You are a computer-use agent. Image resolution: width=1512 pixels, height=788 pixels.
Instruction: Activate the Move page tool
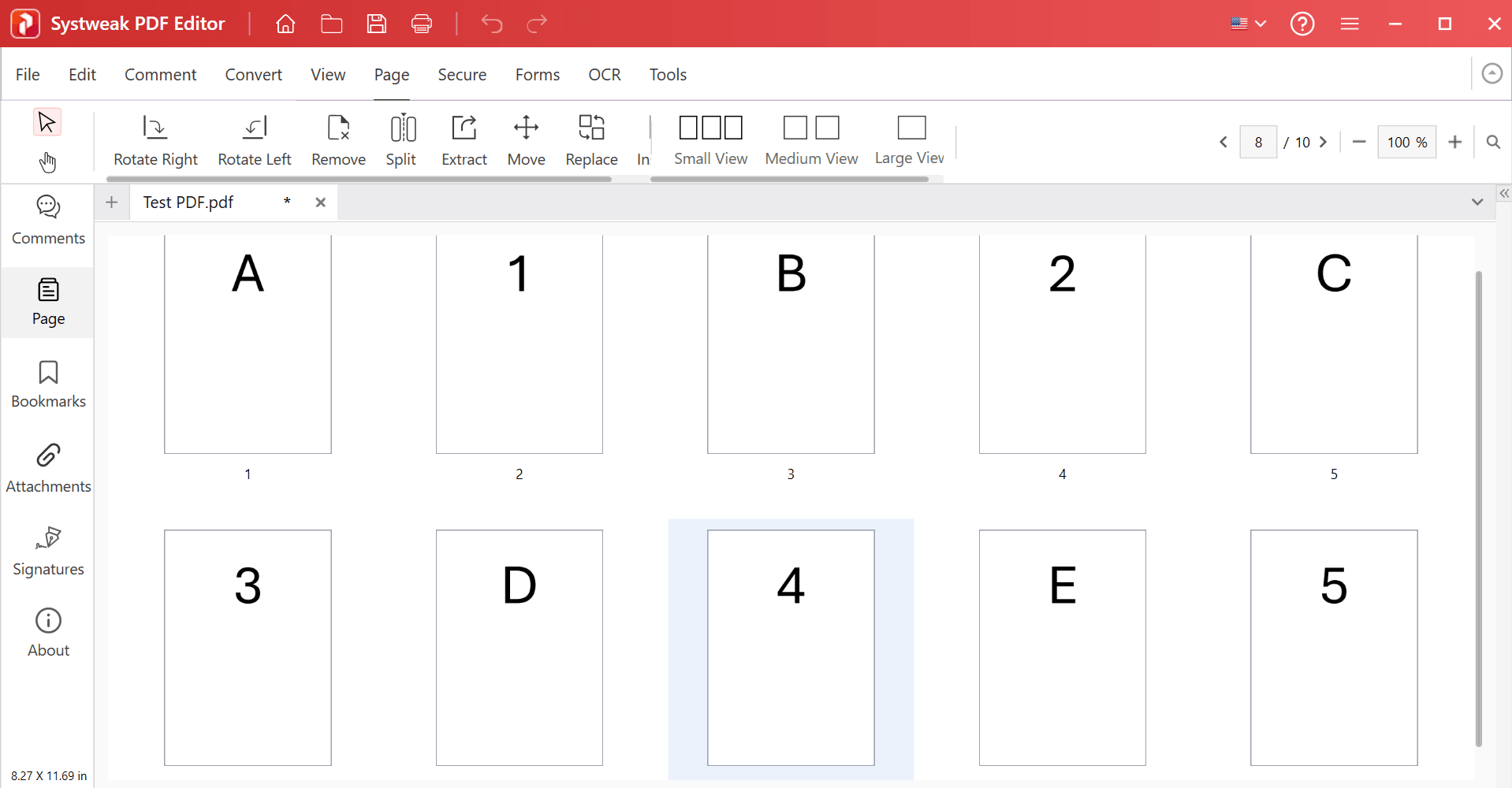coord(526,140)
